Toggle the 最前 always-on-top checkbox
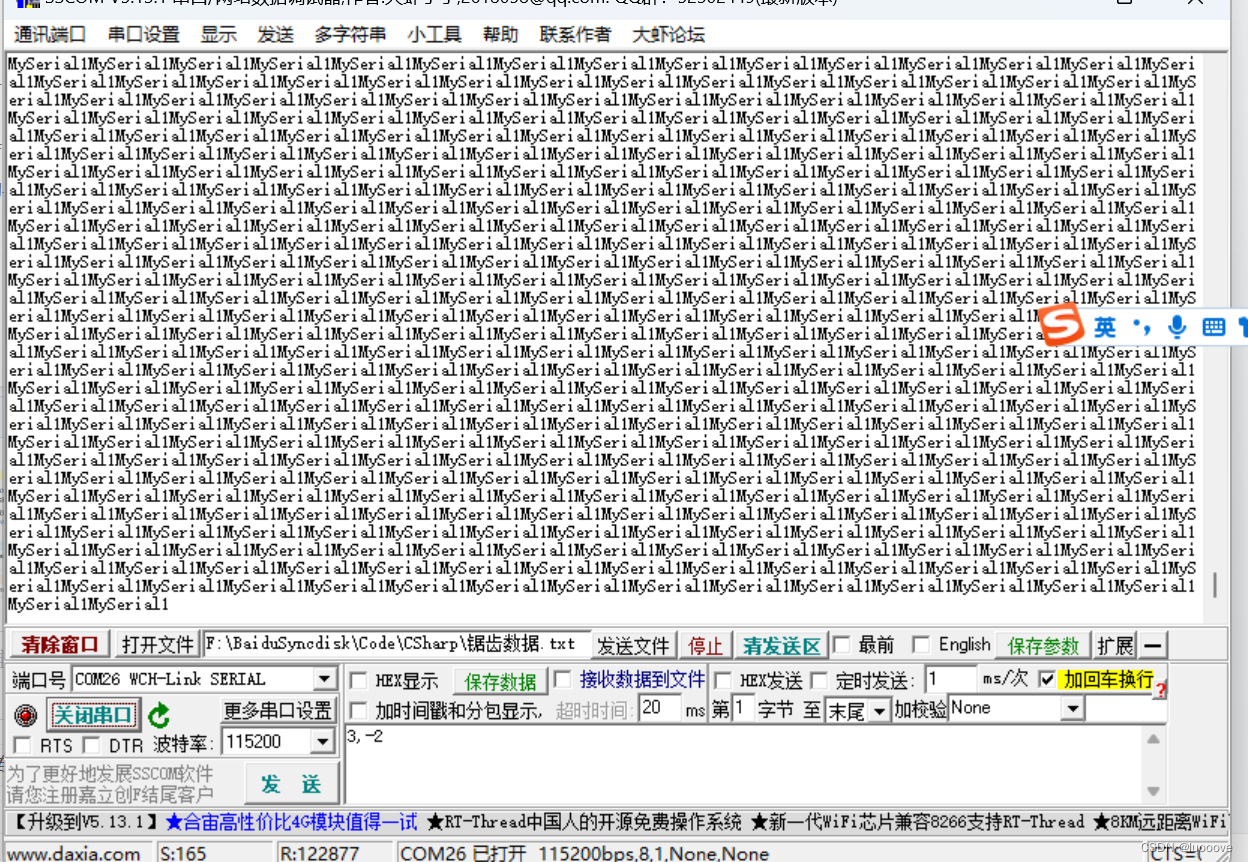Screen dimensions: 1248x862 (841, 645)
